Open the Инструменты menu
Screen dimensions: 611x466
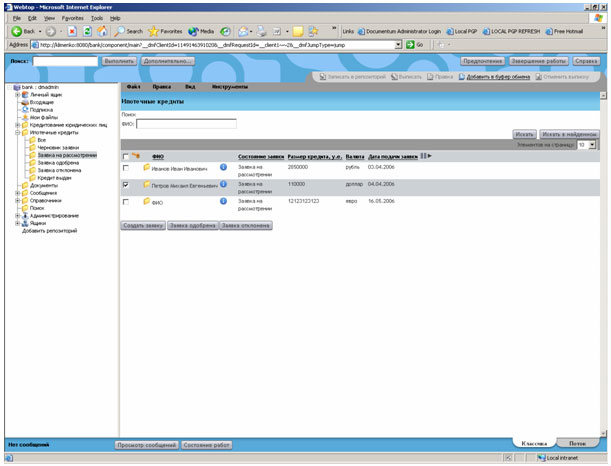point(231,88)
